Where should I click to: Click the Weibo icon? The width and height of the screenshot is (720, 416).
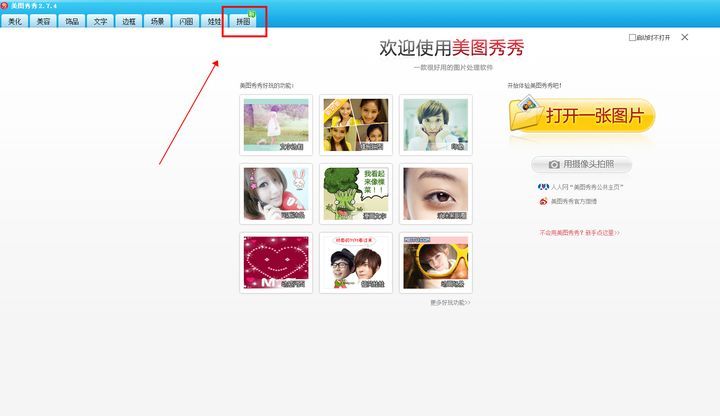point(543,201)
